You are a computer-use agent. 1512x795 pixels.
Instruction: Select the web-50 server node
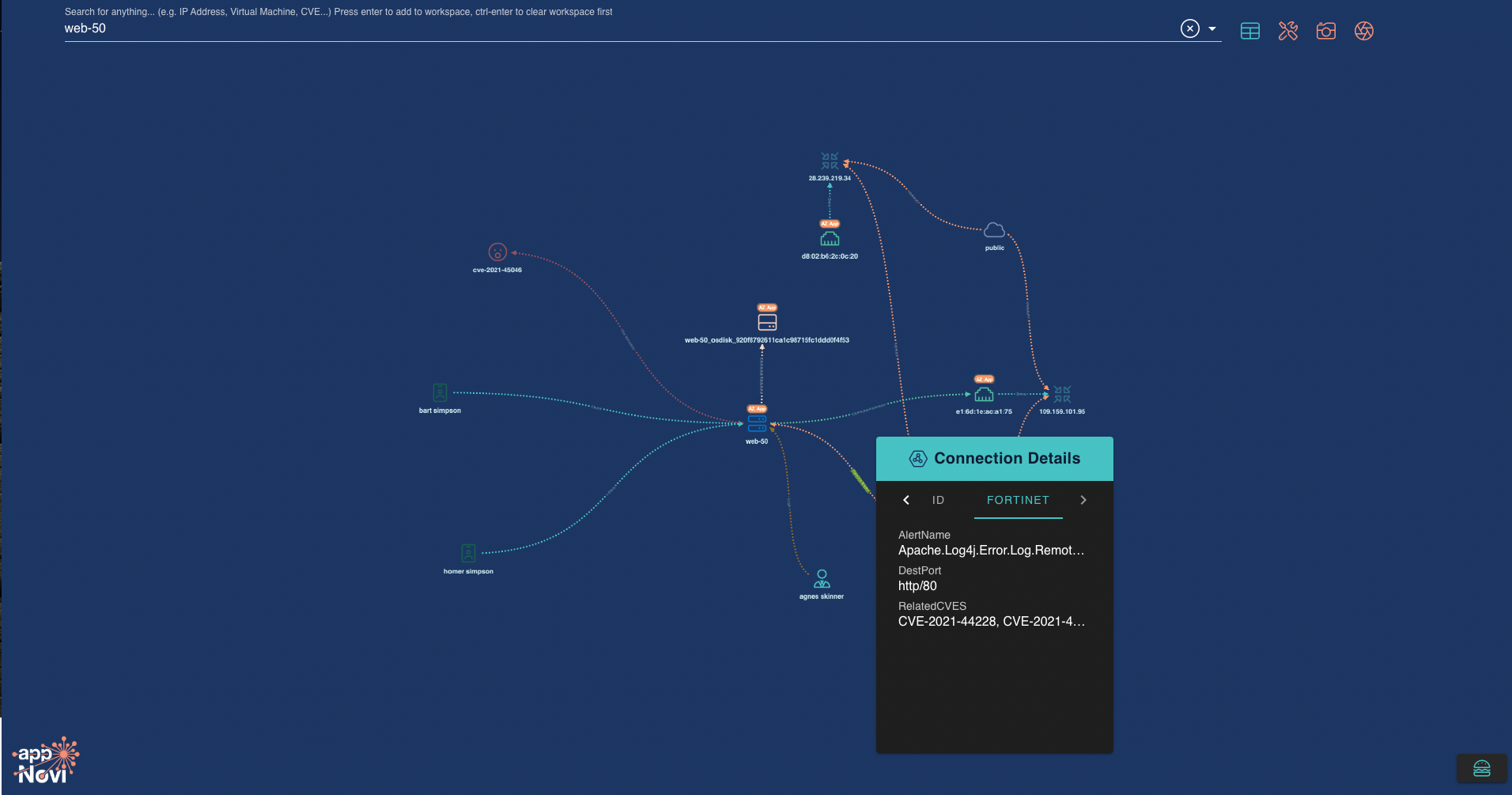pyautogui.click(x=757, y=423)
